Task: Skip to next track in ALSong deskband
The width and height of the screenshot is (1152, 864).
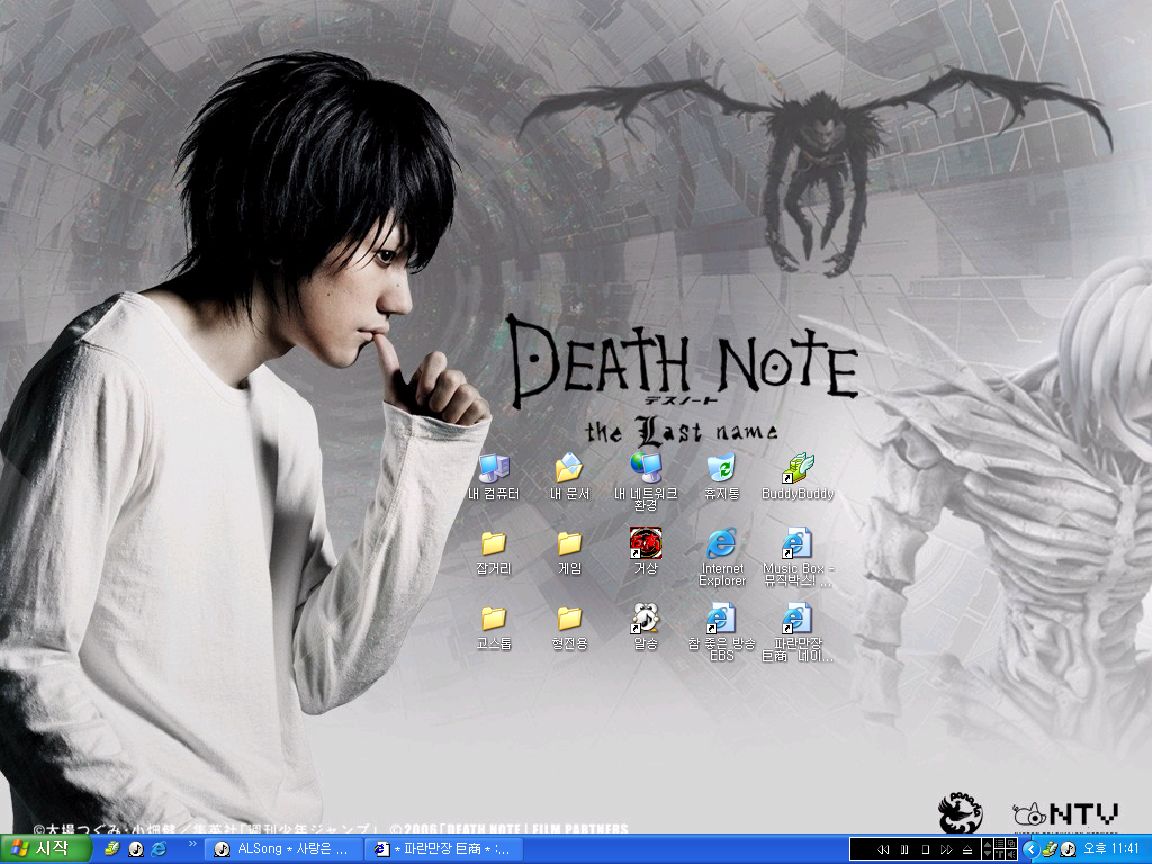Action: (946, 849)
